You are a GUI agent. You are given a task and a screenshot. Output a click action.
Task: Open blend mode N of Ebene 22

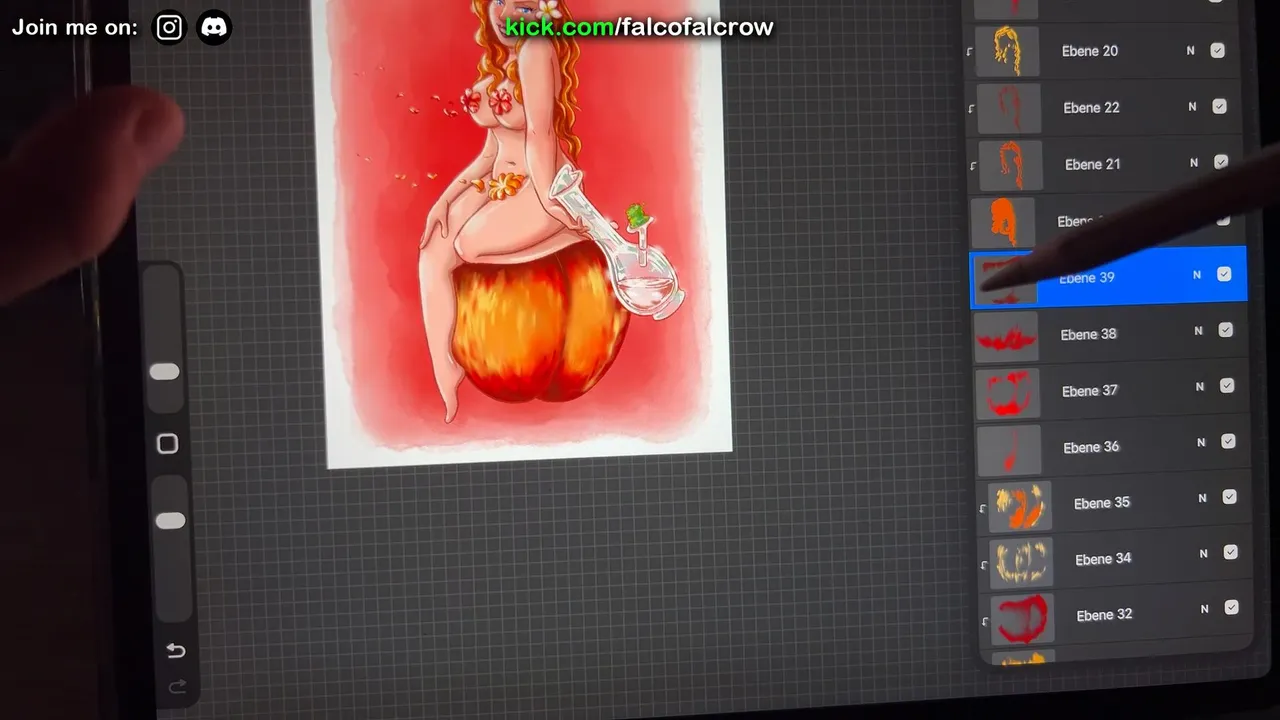[1192, 106]
